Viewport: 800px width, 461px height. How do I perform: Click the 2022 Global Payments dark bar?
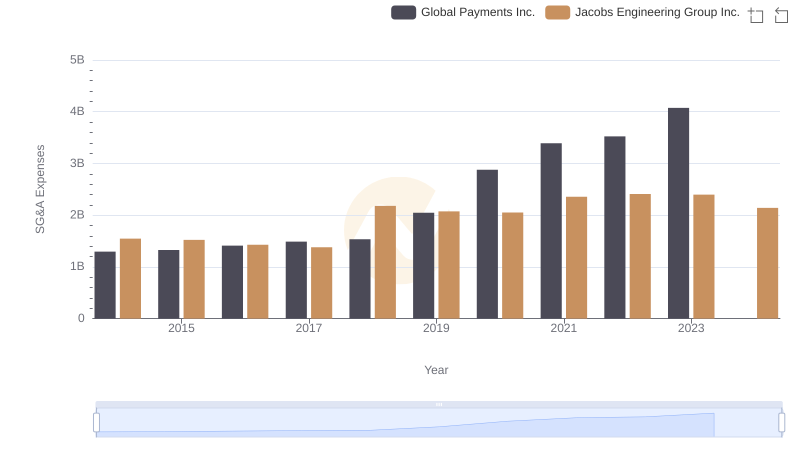615,227
